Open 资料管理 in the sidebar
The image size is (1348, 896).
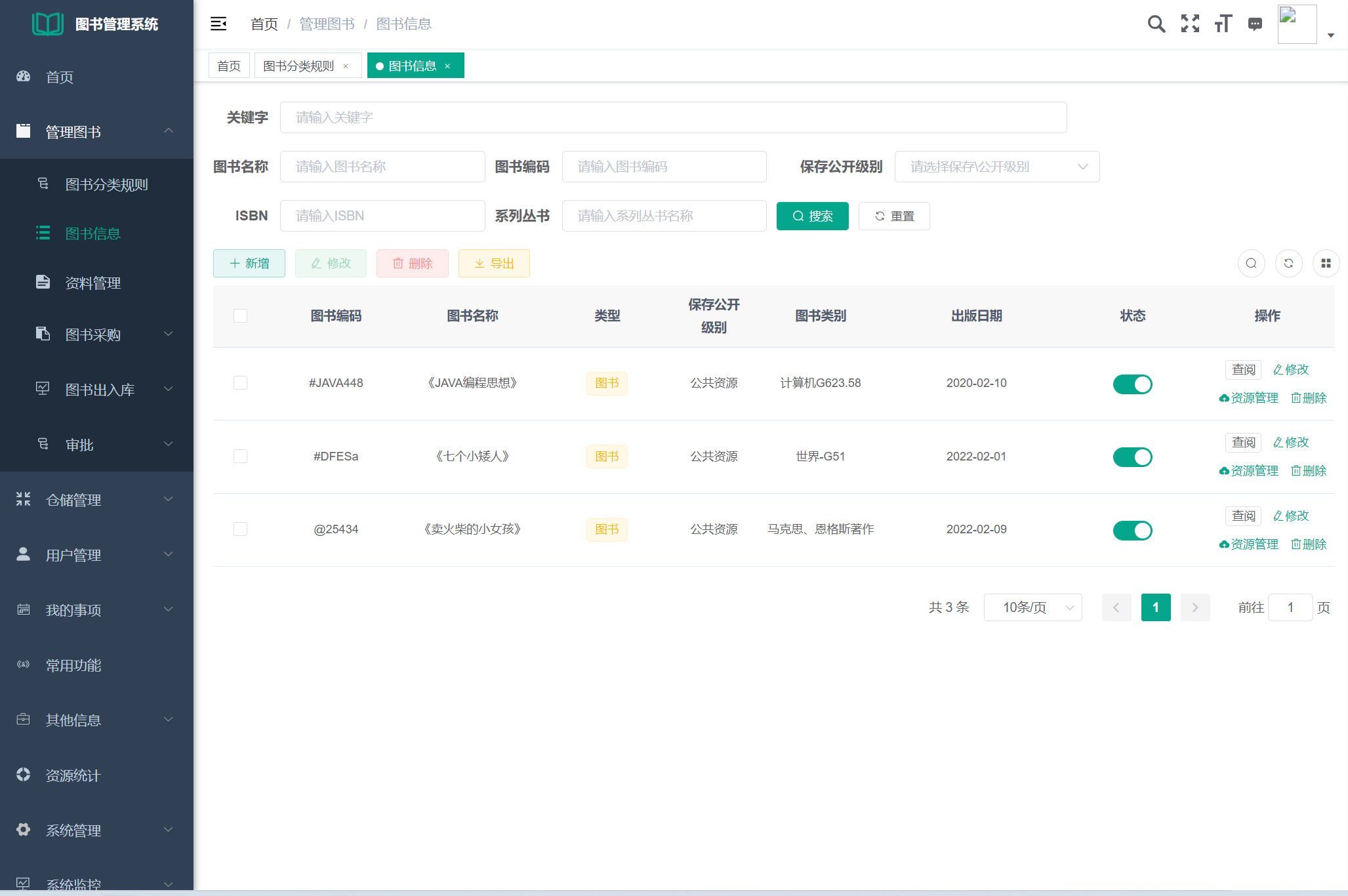pyautogui.click(x=93, y=283)
